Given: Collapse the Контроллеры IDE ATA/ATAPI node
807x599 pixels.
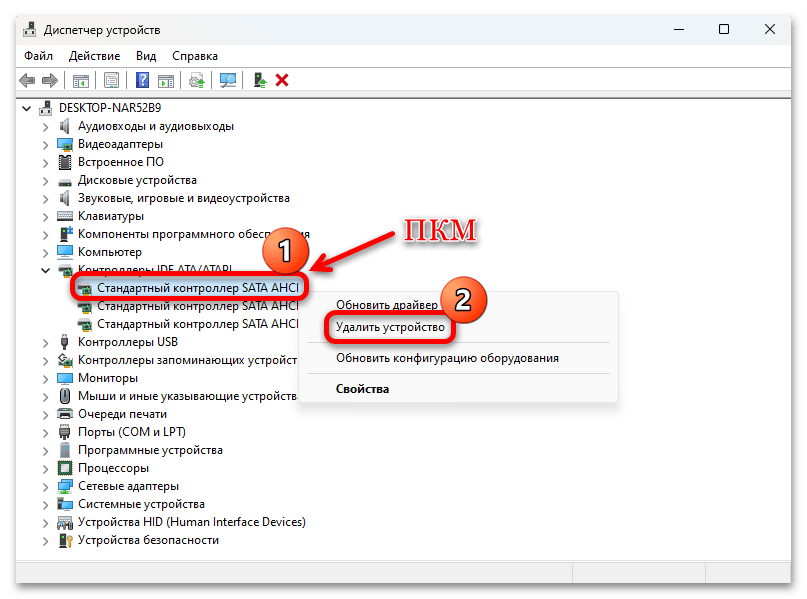Looking at the screenshot, I should tap(46, 270).
